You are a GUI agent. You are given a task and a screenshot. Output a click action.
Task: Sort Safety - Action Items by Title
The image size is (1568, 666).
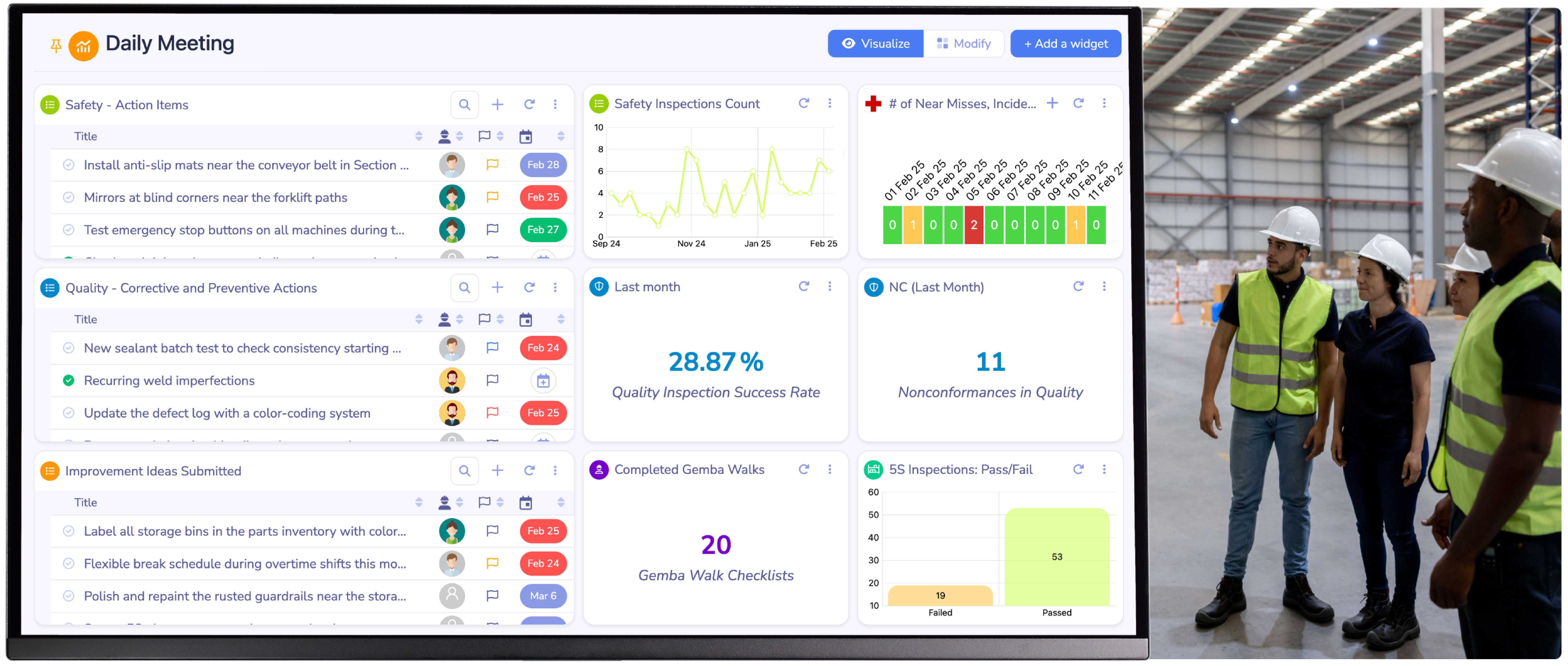click(x=419, y=136)
